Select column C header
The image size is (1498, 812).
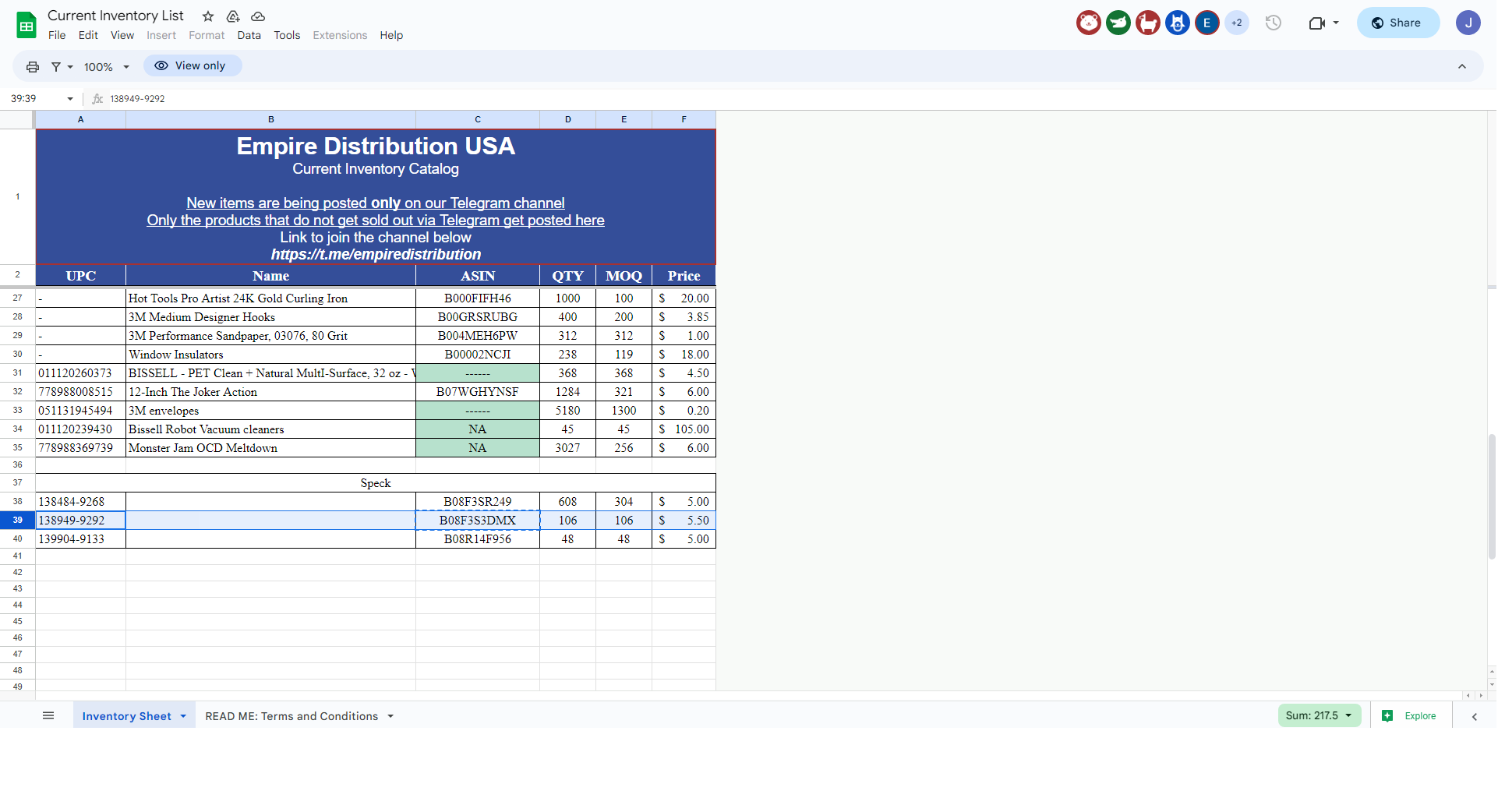[478, 119]
